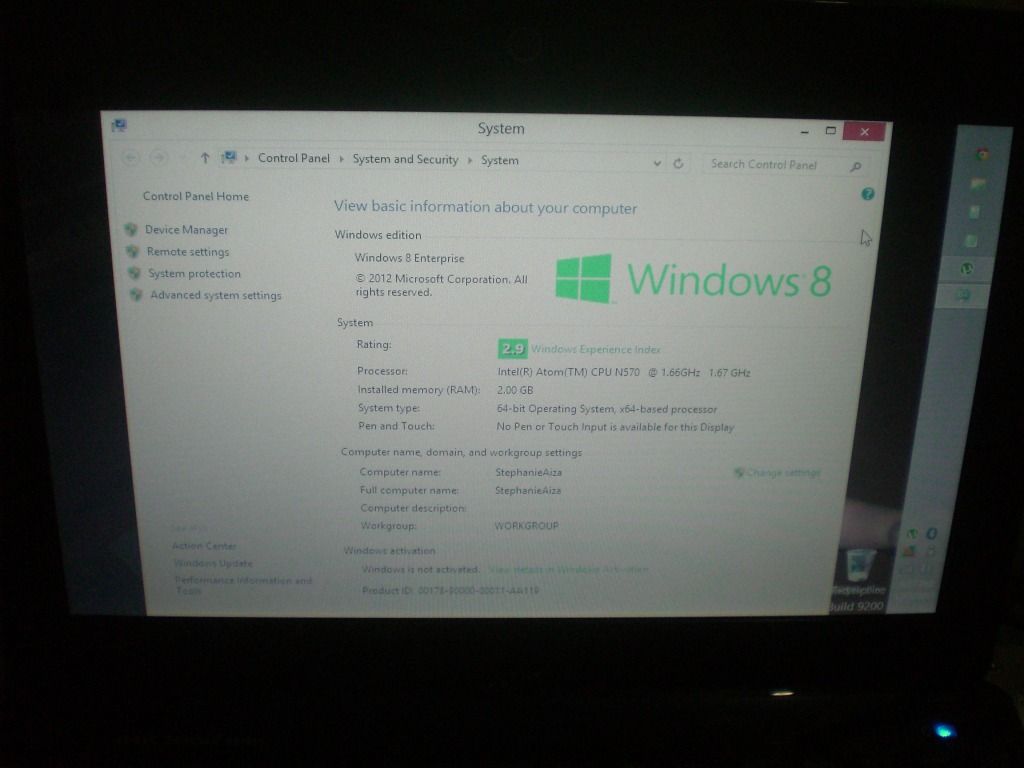Expand the chevron after Control Panel breadcrumb

click(x=342, y=159)
